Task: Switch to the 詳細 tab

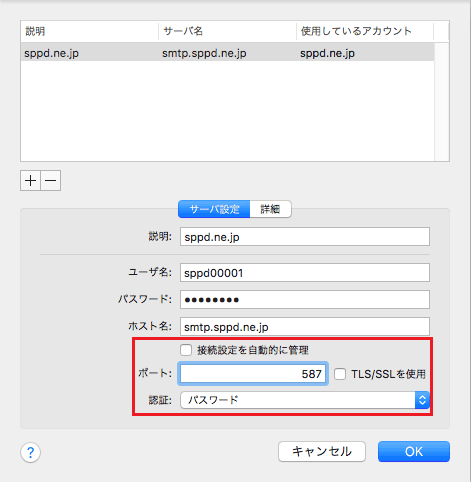Action: 270,209
